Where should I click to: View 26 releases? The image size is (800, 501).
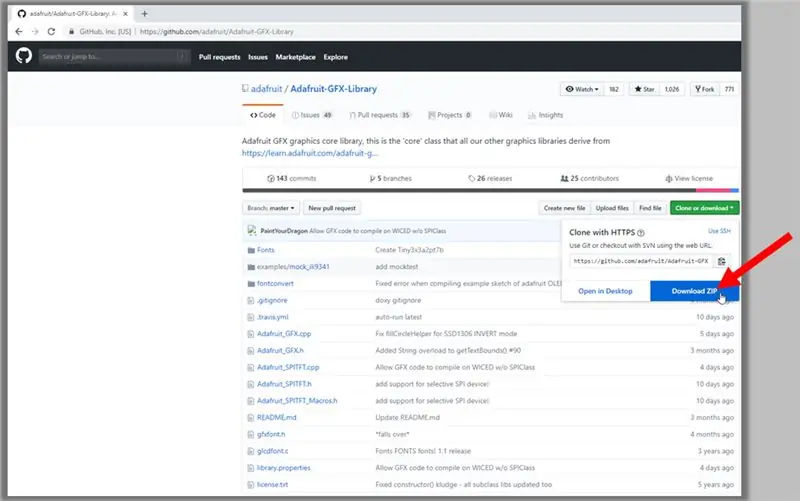490,179
